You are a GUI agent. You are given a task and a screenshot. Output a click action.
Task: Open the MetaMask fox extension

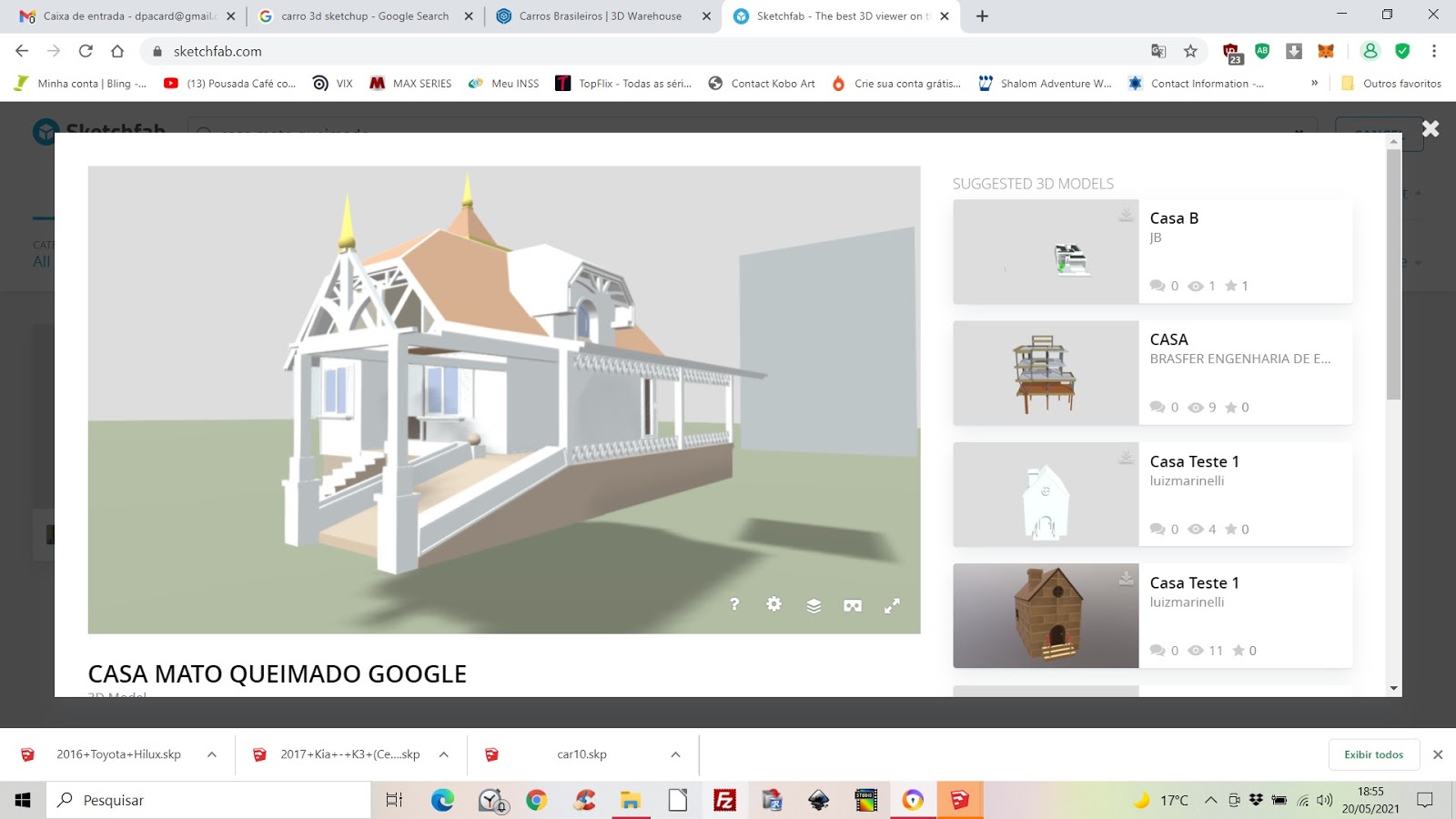(1326, 51)
